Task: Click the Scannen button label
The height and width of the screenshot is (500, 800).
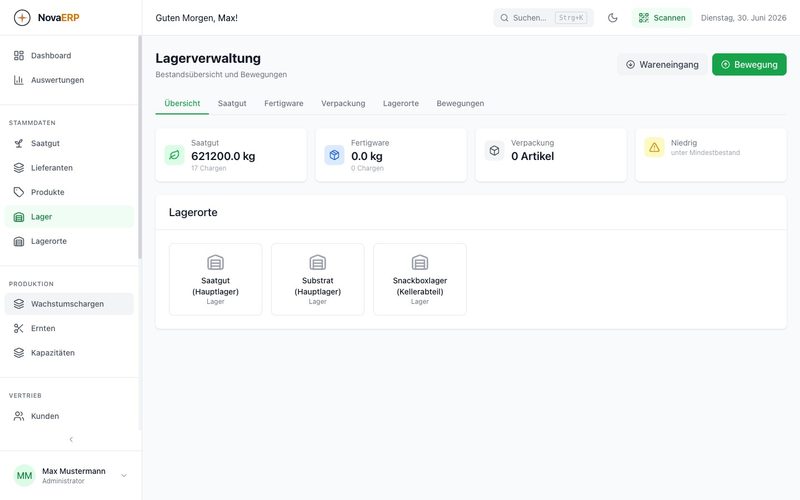Action: click(x=669, y=18)
